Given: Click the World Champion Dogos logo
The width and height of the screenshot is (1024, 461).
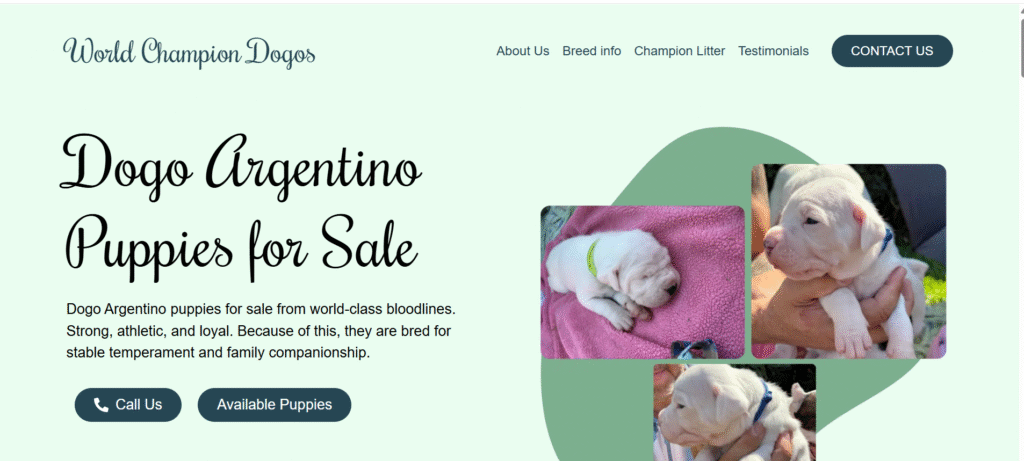Looking at the screenshot, I should [x=189, y=53].
